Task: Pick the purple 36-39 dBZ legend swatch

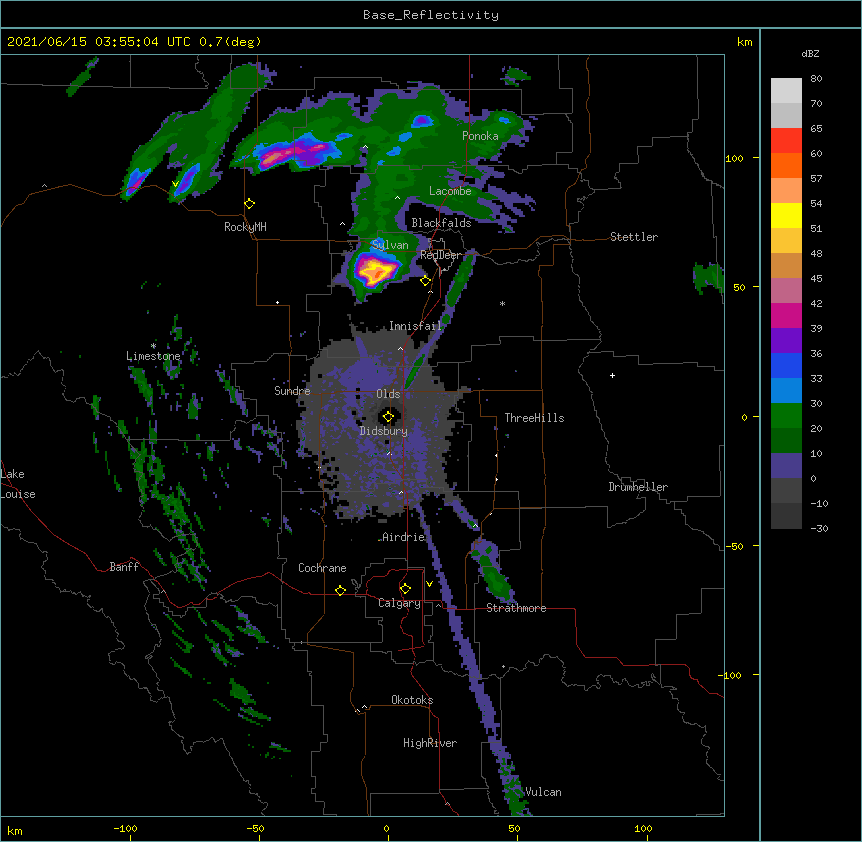Action: tap(786, 341)
